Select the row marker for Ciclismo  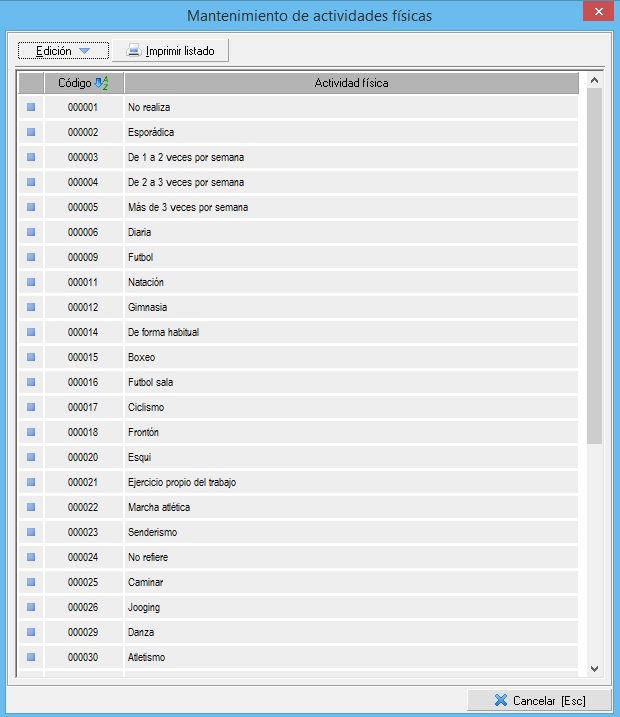pyautogui.click(x=31, y=407)
